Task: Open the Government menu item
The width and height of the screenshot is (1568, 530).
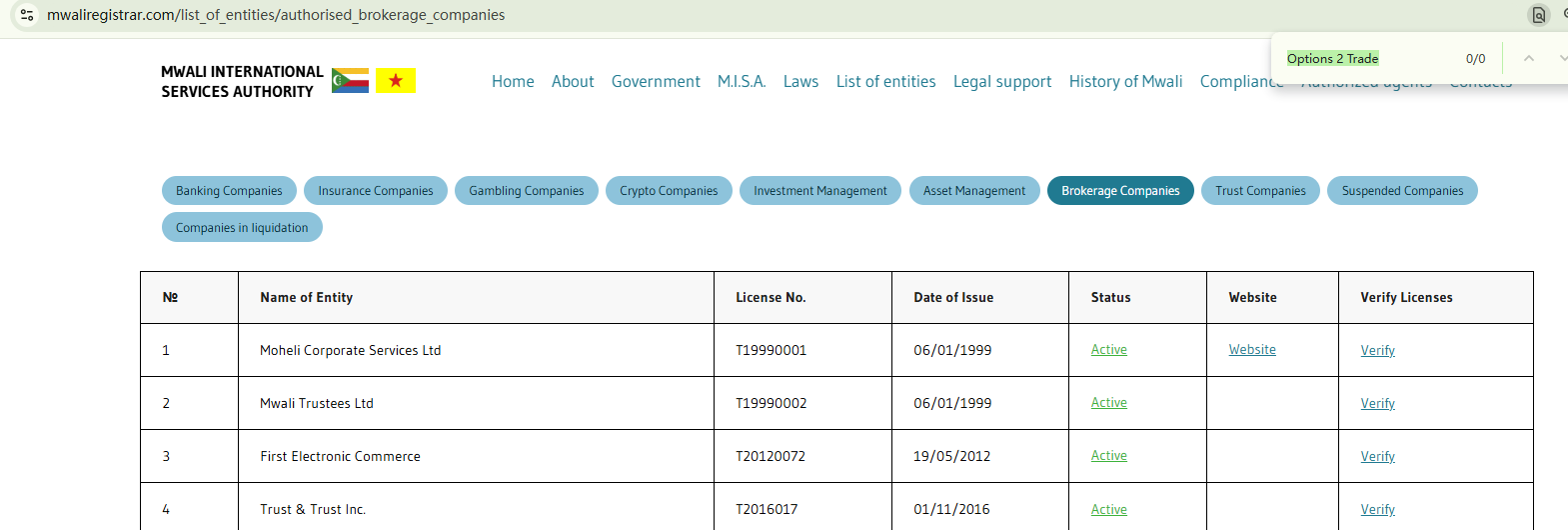Action: click(x=656, y=82)
